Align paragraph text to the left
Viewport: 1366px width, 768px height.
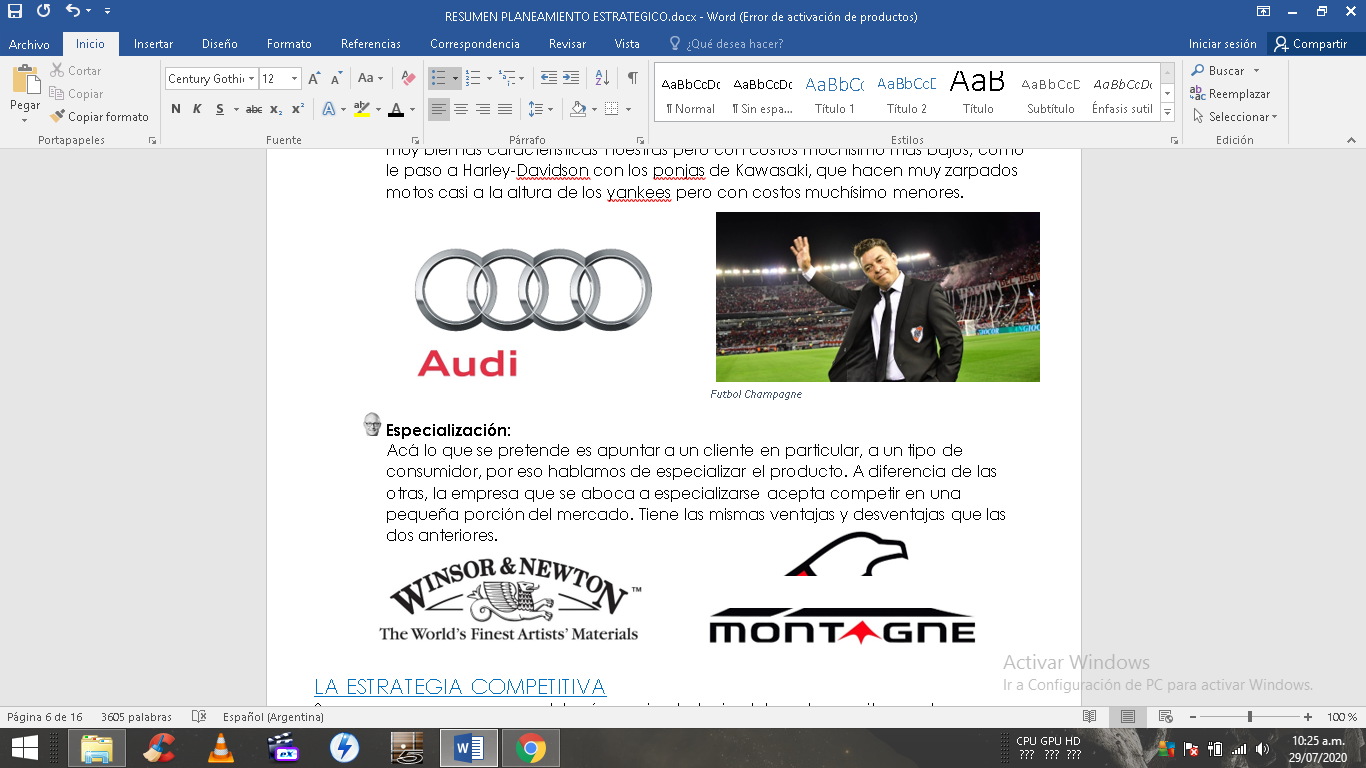pos(439,109)
